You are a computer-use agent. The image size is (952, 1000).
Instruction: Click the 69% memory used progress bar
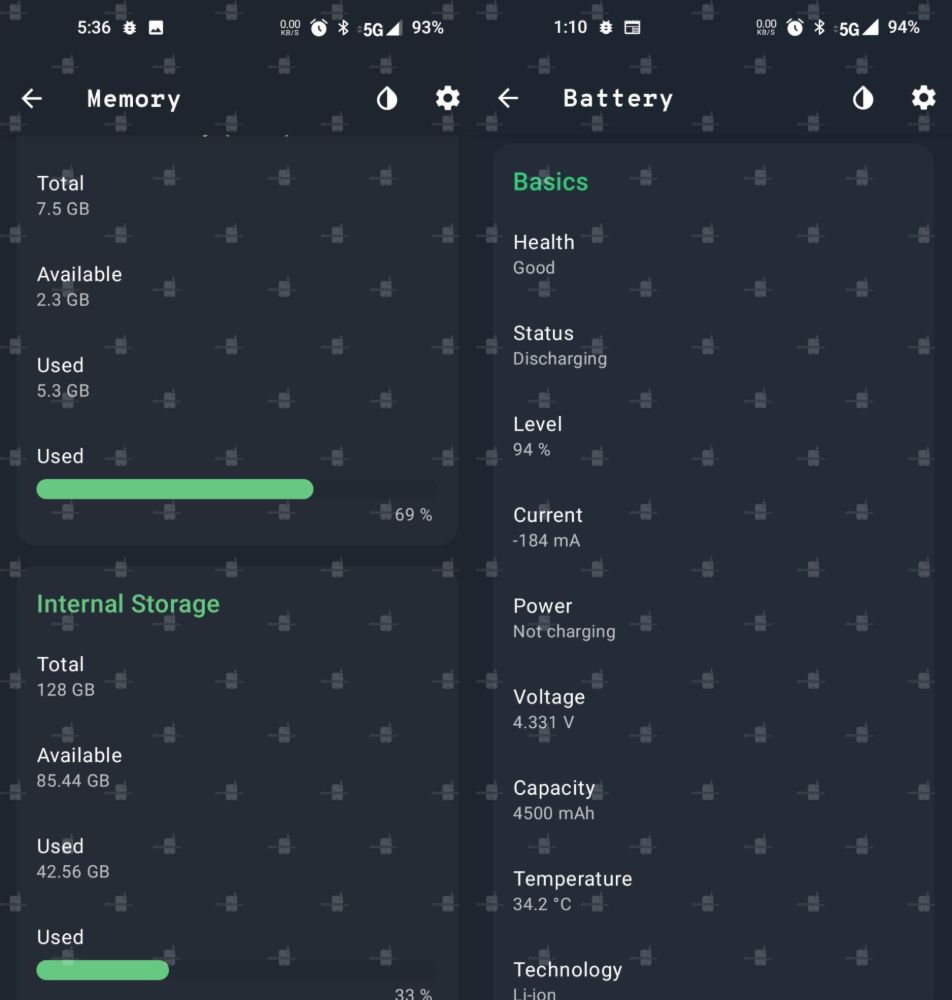(x=236, y=489)
